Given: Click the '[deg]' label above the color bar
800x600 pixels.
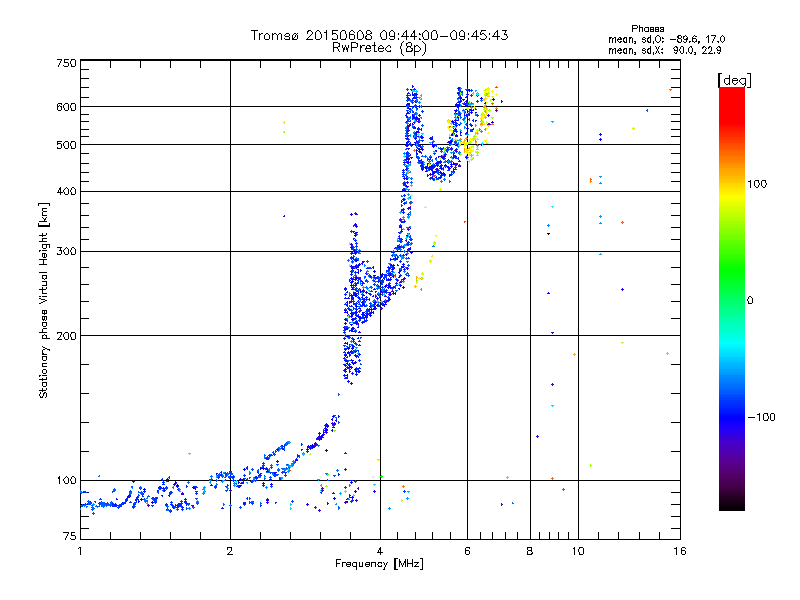Looking at the screenshot, I should click(734, 80).
